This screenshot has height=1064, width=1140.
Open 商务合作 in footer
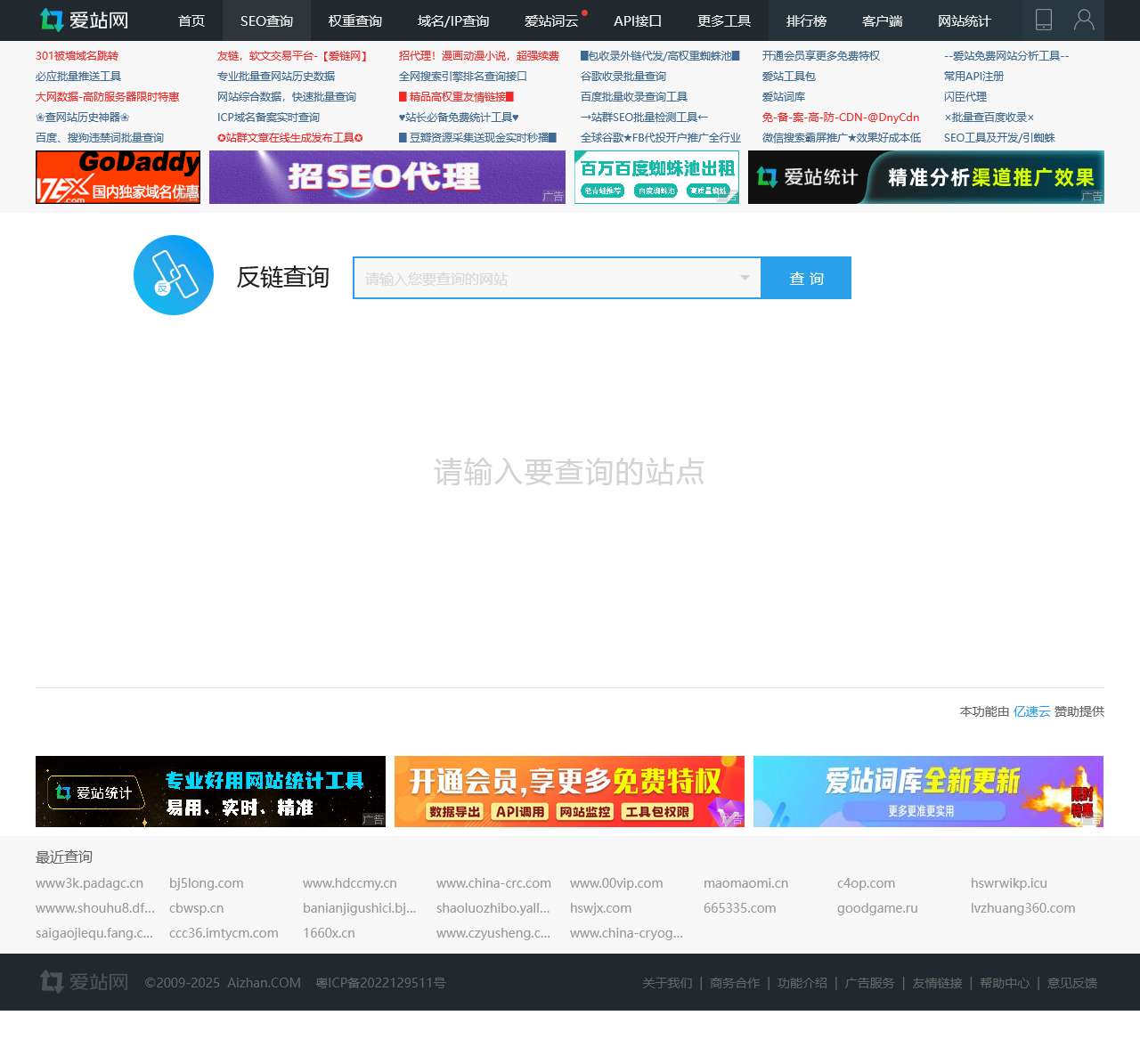tap(735, 983)
